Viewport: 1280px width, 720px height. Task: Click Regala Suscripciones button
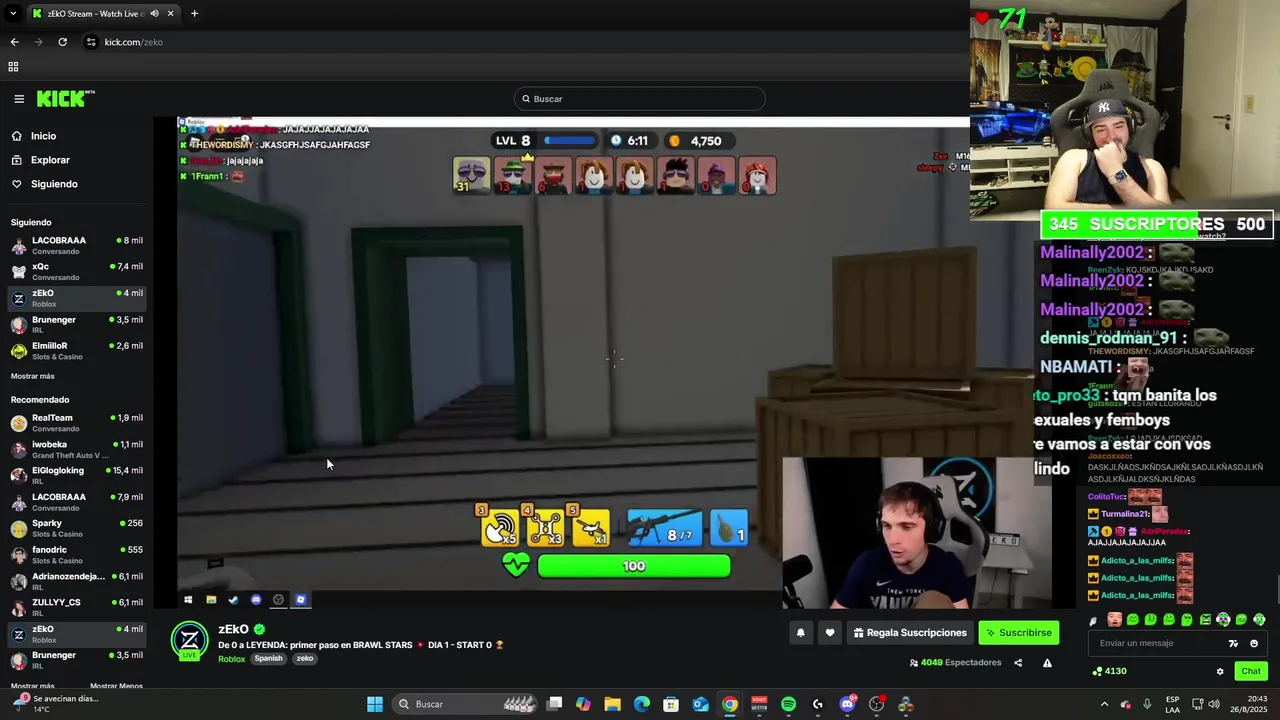910,633
